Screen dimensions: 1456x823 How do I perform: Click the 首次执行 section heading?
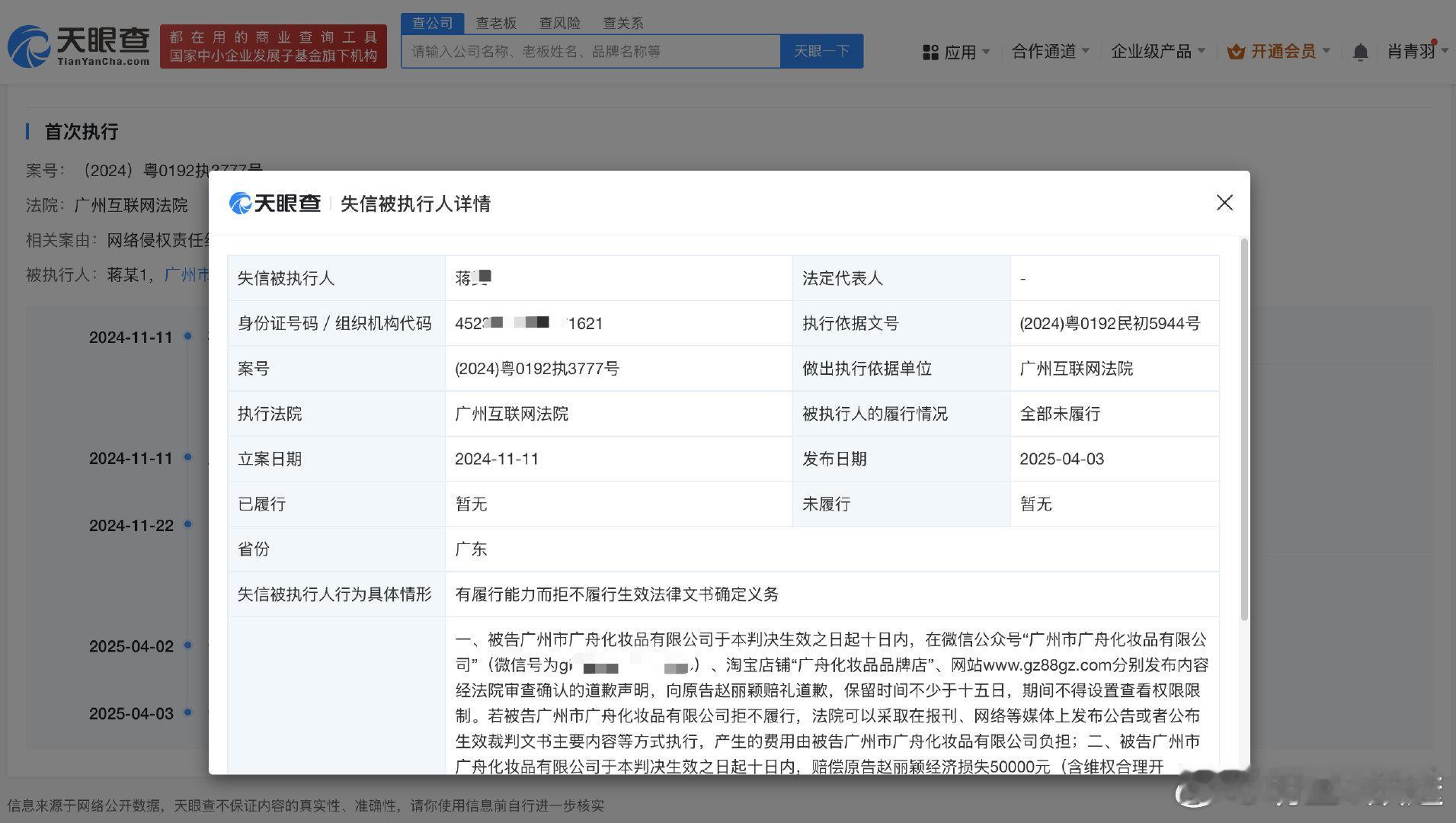82,132
